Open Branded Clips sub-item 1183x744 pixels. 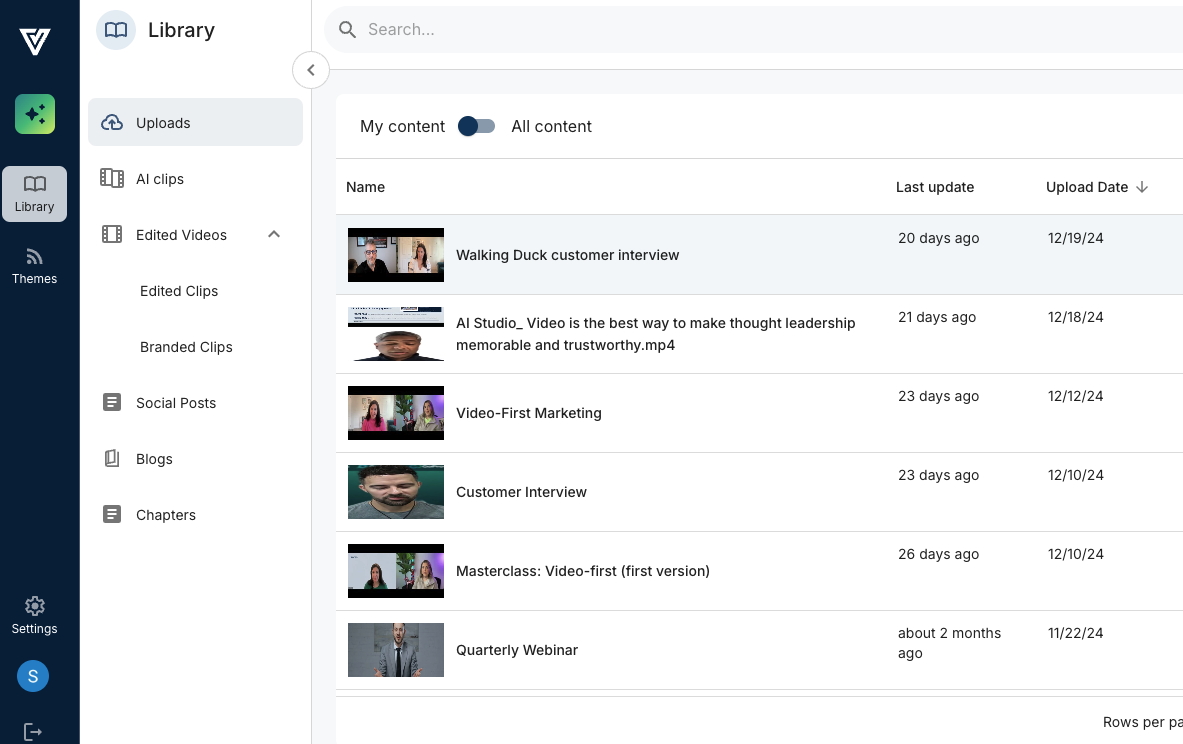point(186,347)
